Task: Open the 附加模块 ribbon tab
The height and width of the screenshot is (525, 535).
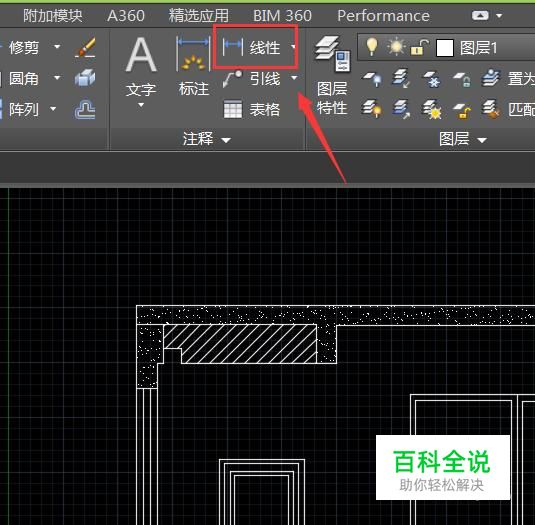Action: coord(53,16)
